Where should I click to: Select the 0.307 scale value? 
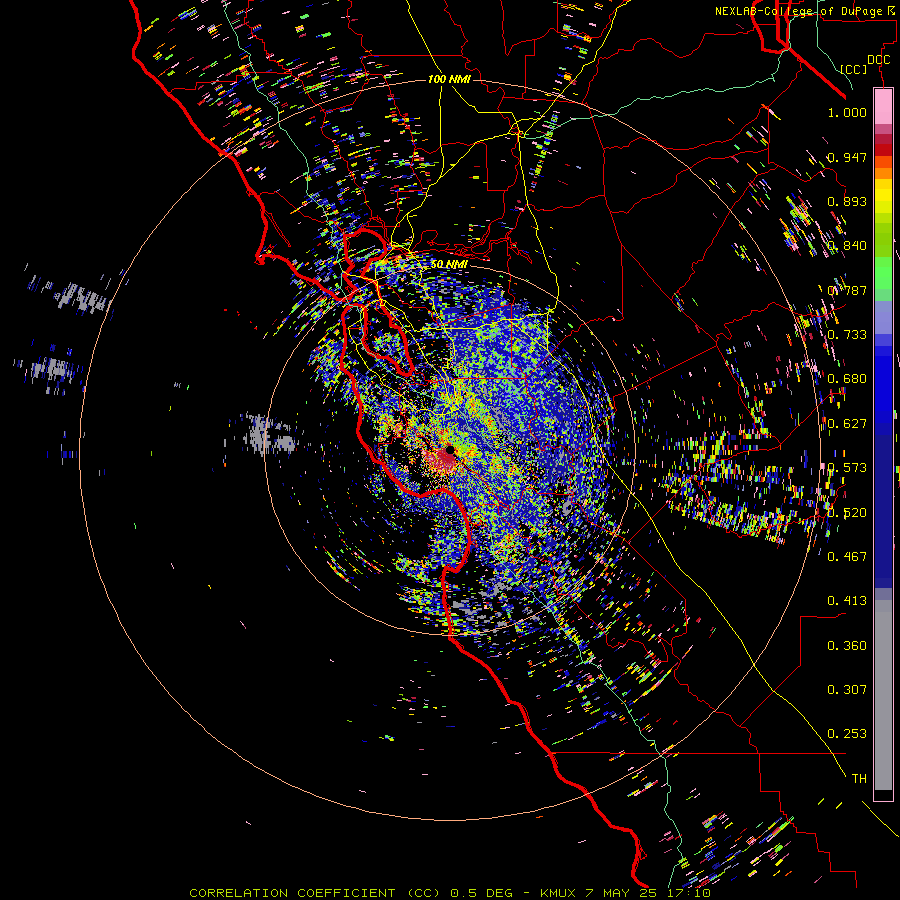[x=847, y=690]
